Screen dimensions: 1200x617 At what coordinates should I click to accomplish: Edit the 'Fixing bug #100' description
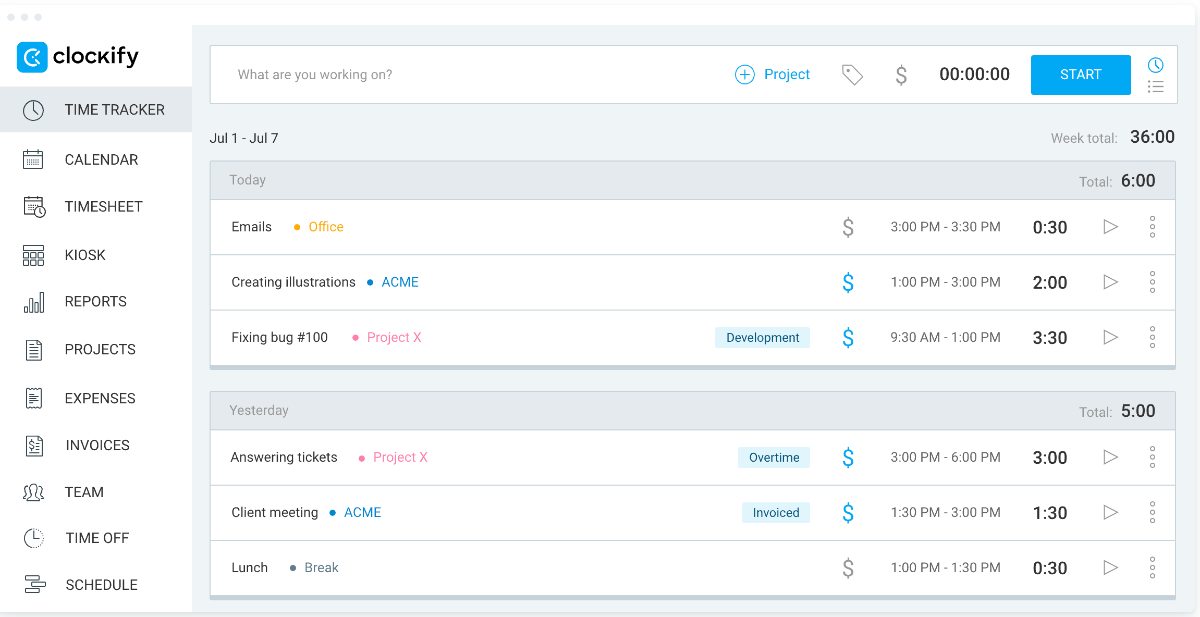pyautogui.click(x=280, y=338)
